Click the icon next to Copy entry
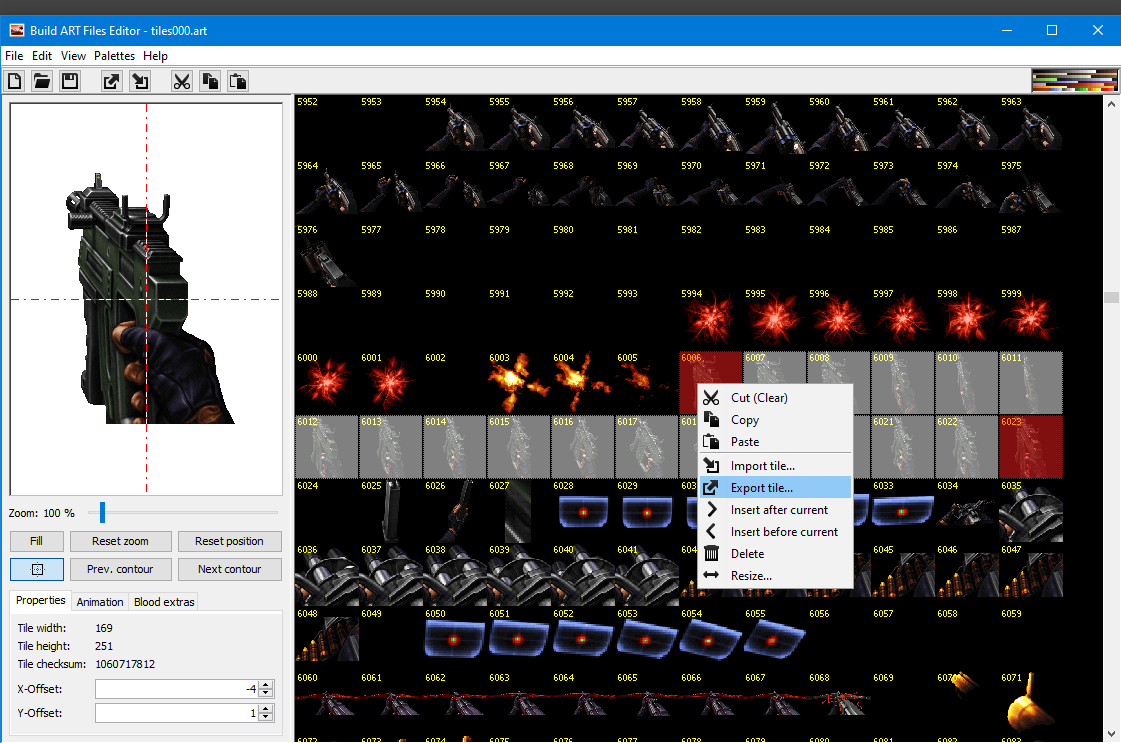The width and height of the screenshot is (1121, 743). coord(711,420)
